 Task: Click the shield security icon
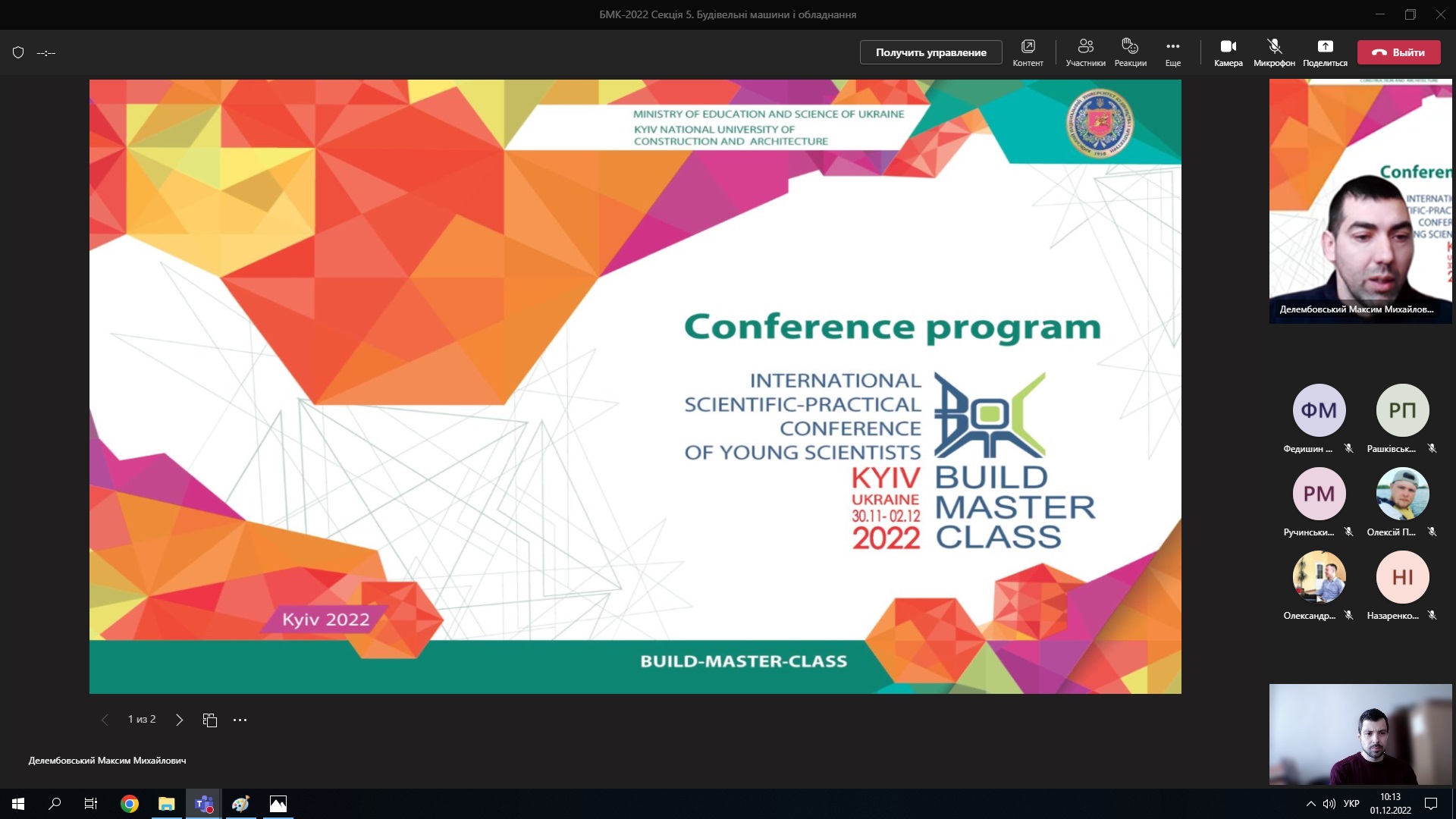18,52
